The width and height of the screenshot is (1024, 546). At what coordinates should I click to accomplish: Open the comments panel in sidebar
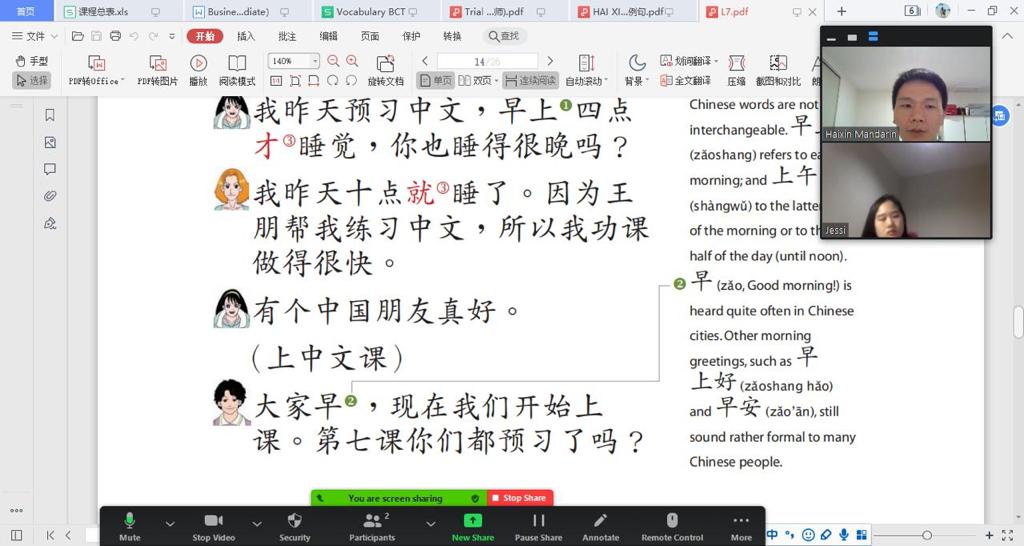(50, 169)
